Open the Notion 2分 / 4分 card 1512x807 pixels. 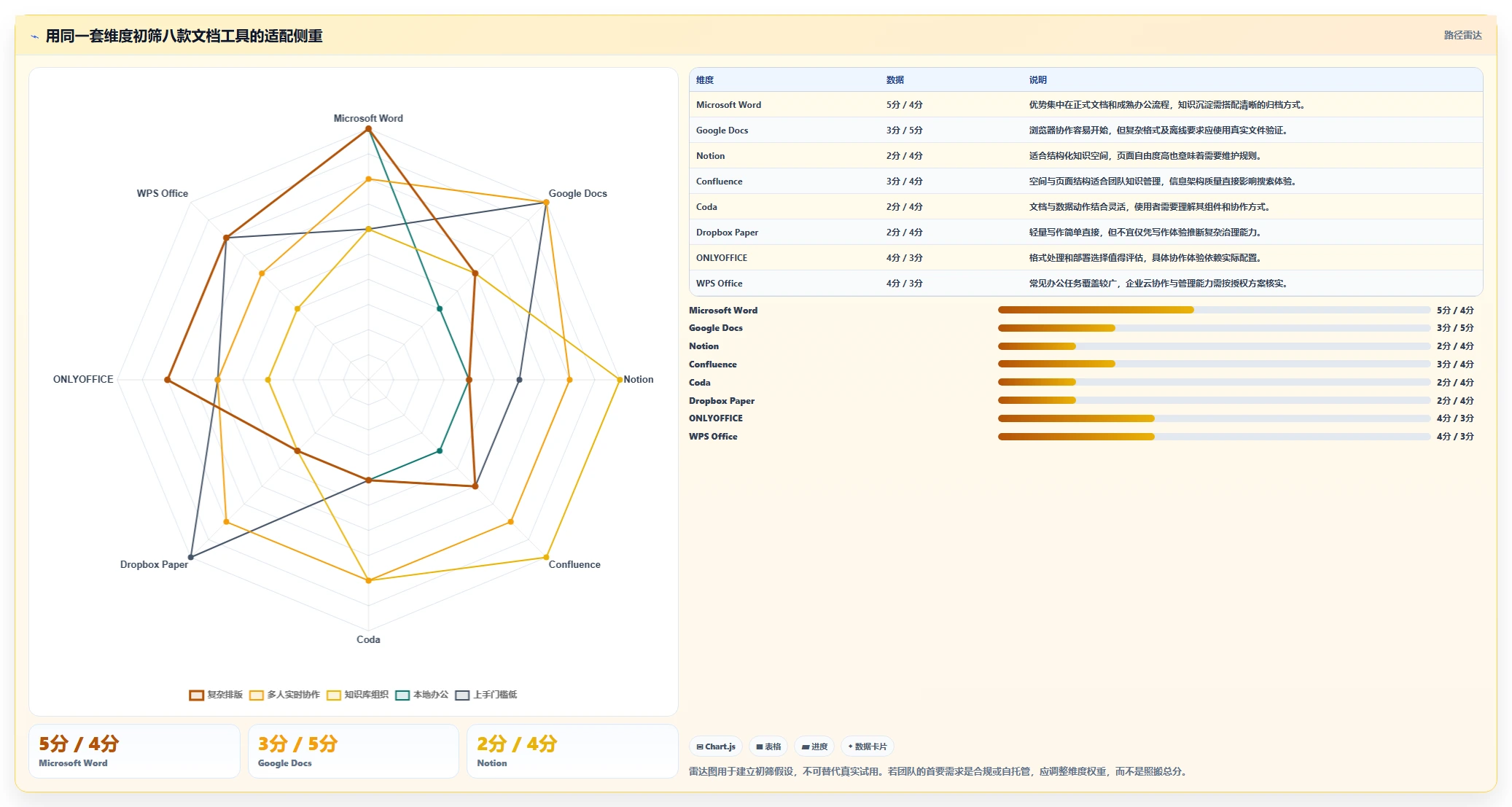pos(572,752)
